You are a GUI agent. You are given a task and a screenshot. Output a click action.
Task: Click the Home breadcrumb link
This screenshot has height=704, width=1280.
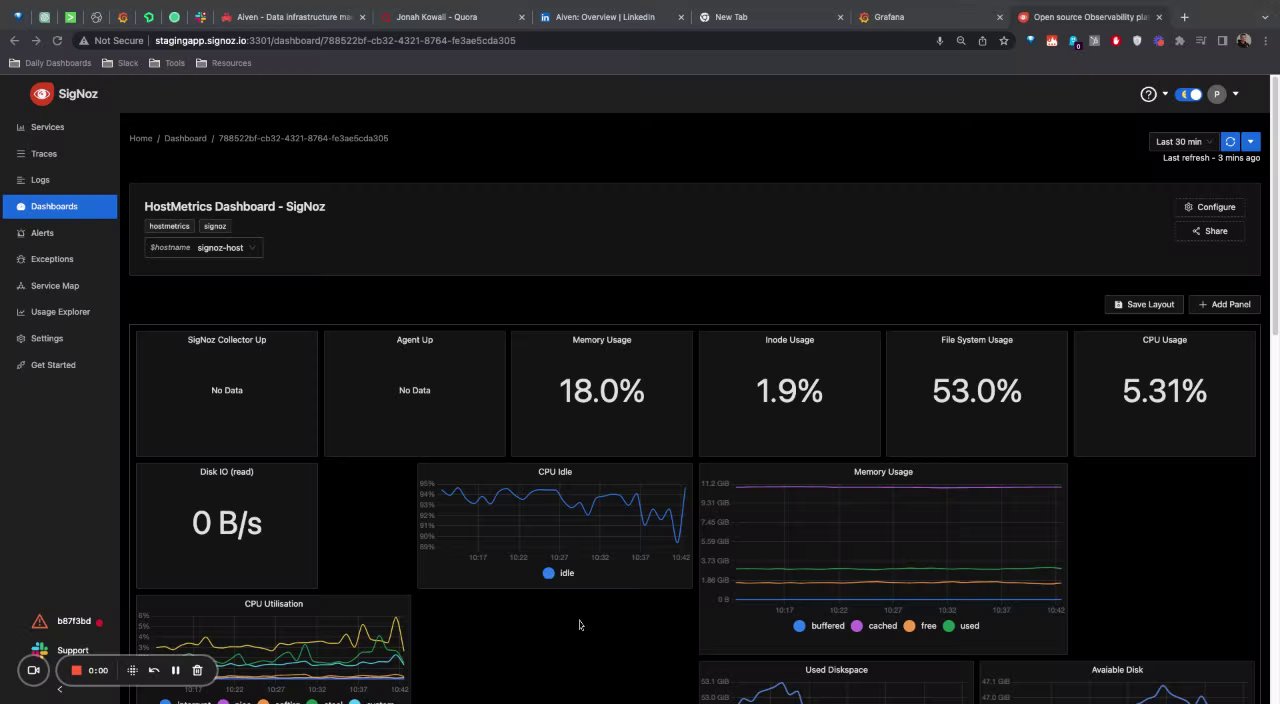[141, 138]
